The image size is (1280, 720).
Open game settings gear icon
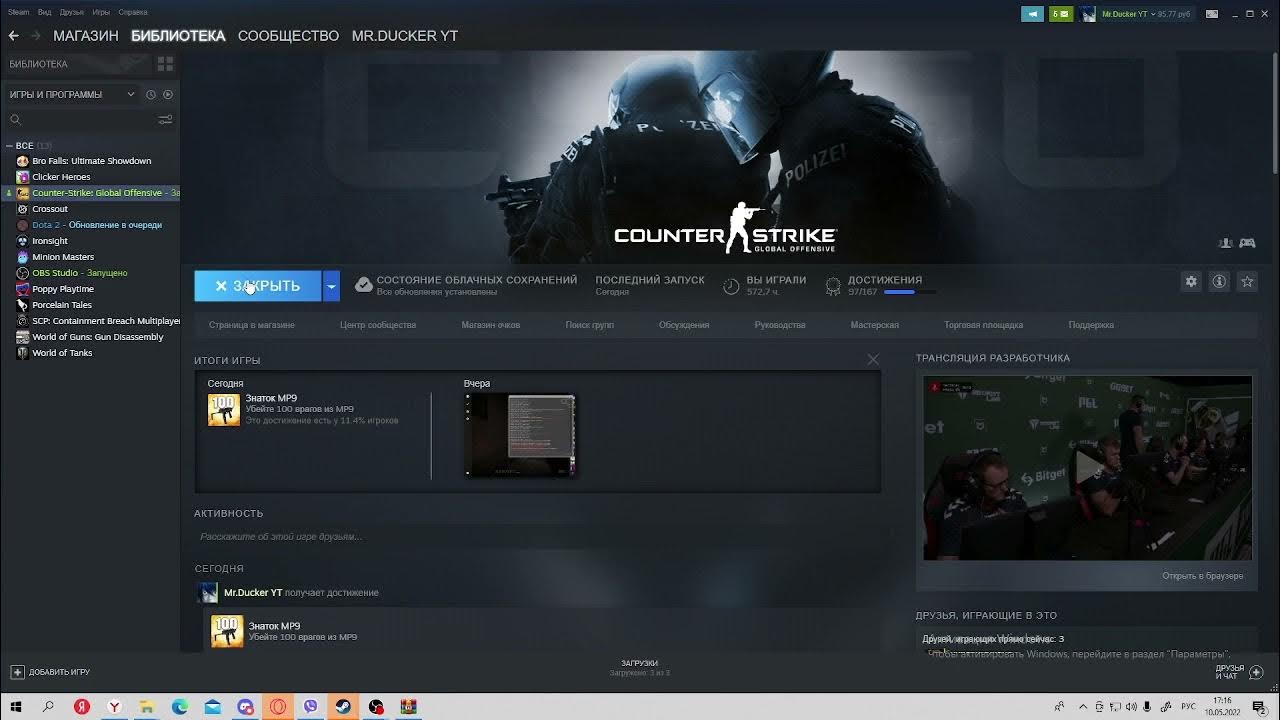click(x=1191, y=282)
